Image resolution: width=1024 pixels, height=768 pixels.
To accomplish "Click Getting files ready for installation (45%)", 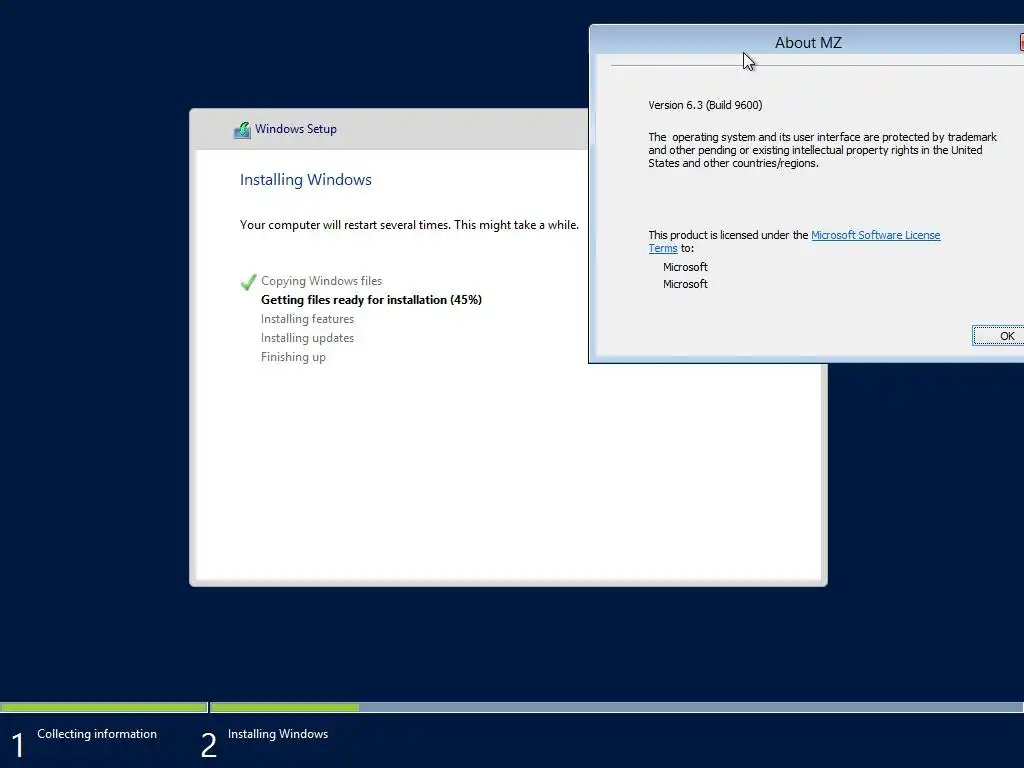I will pyautogui.click(x=371, y=300).
